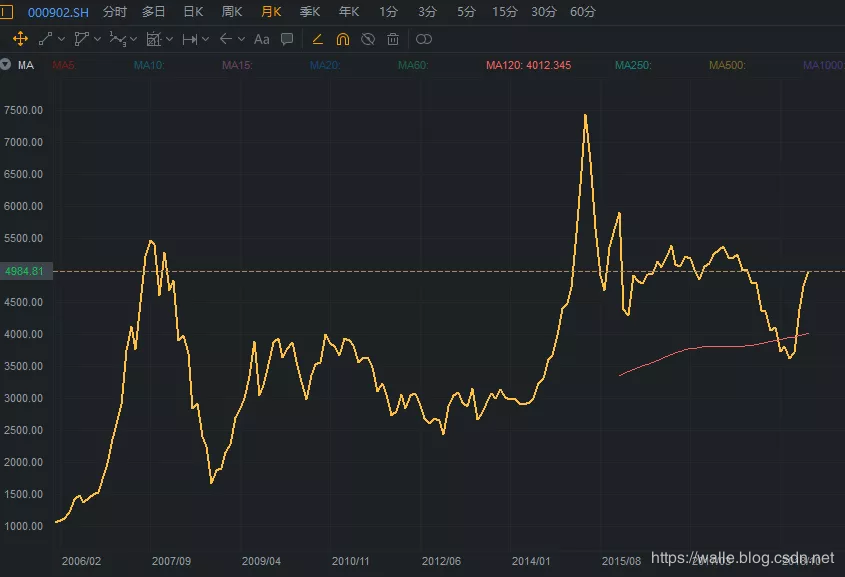Viewport: 845px width, 577px height.
Task: Click the 2007/09 date axis label
Action: point(171,561)
